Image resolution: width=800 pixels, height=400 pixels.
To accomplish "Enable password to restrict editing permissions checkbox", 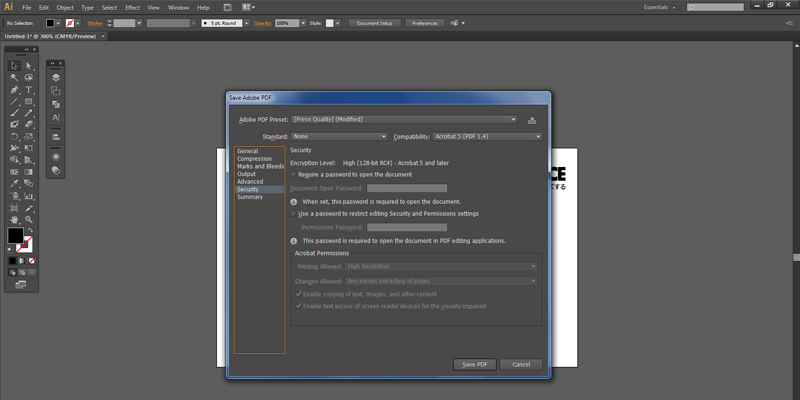I will coord(293,214).
